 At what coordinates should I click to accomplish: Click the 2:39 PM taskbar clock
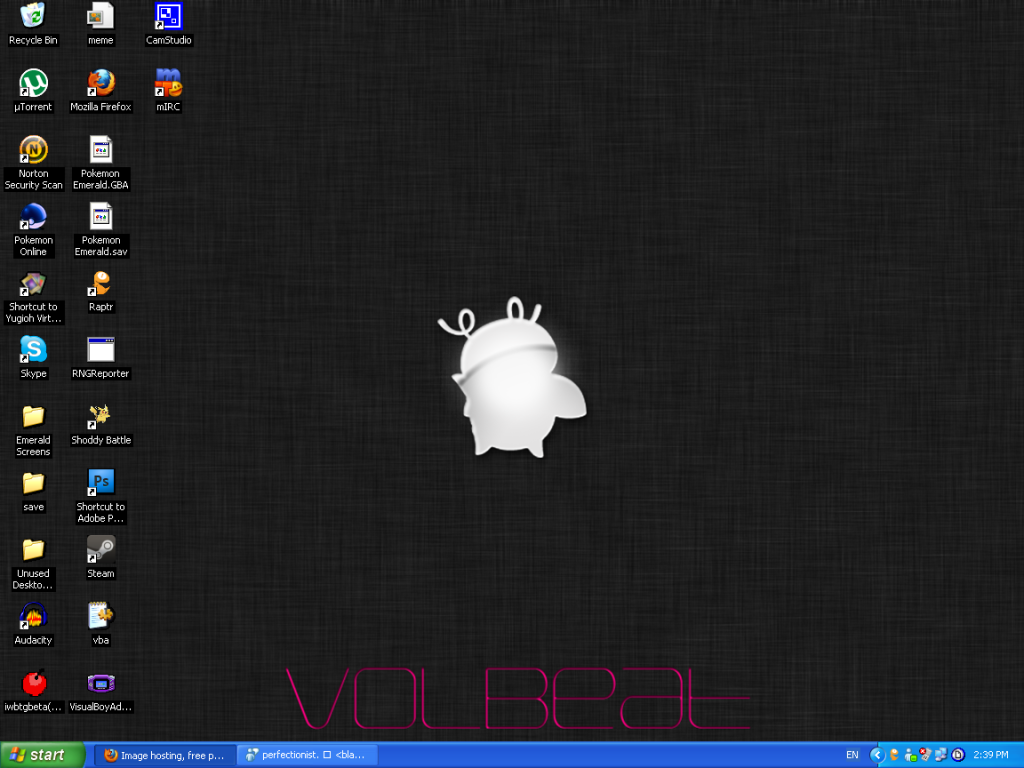[991, 755]
